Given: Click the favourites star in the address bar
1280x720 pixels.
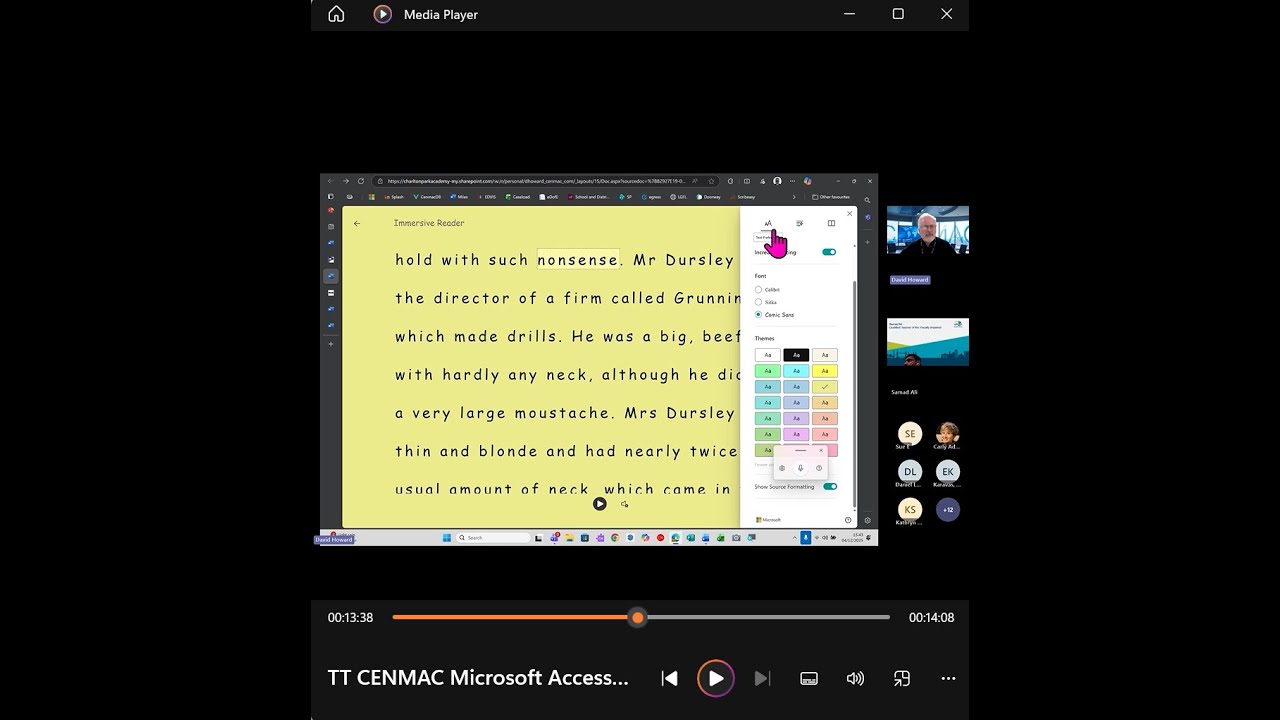Looking at the screenshot, I should point(711,181).
